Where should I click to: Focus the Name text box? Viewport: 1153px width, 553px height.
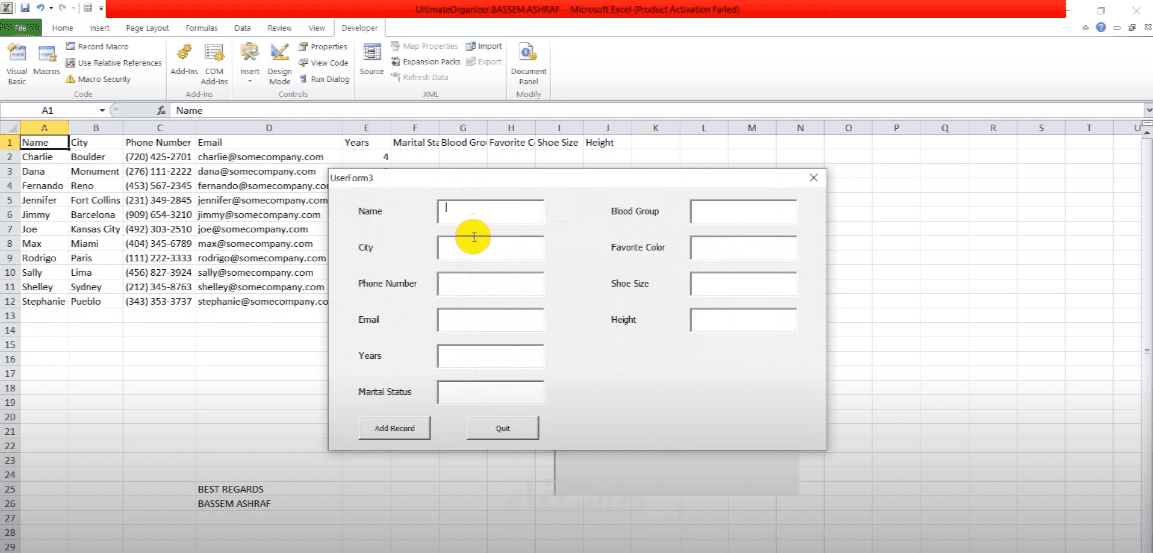[491, 212]
